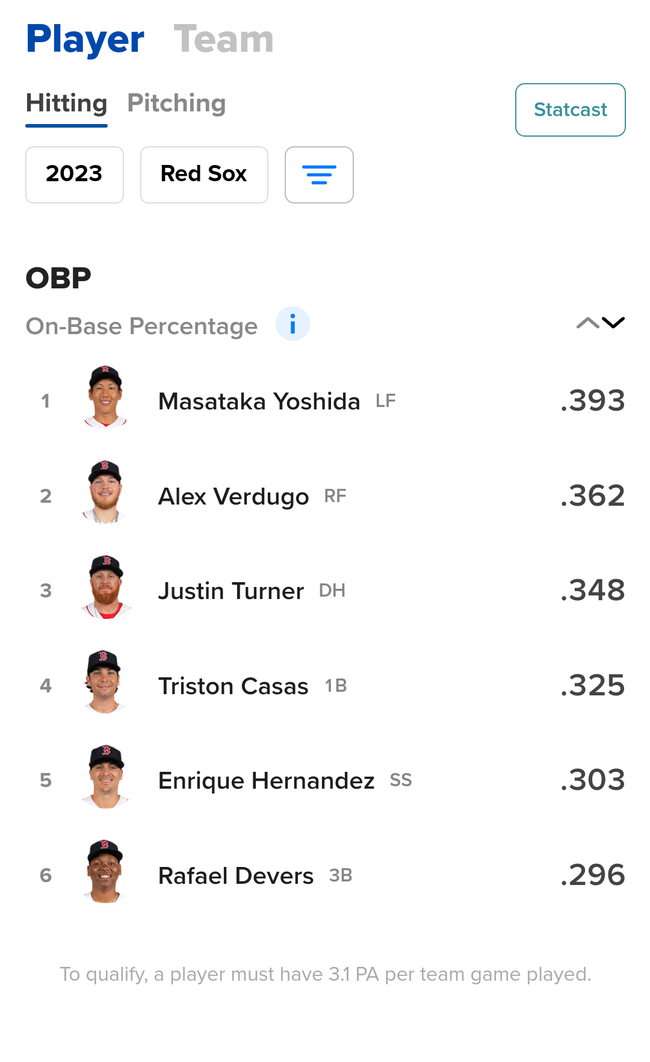
Task: Open the filter options icon button
Action: [x=319, y=175]
